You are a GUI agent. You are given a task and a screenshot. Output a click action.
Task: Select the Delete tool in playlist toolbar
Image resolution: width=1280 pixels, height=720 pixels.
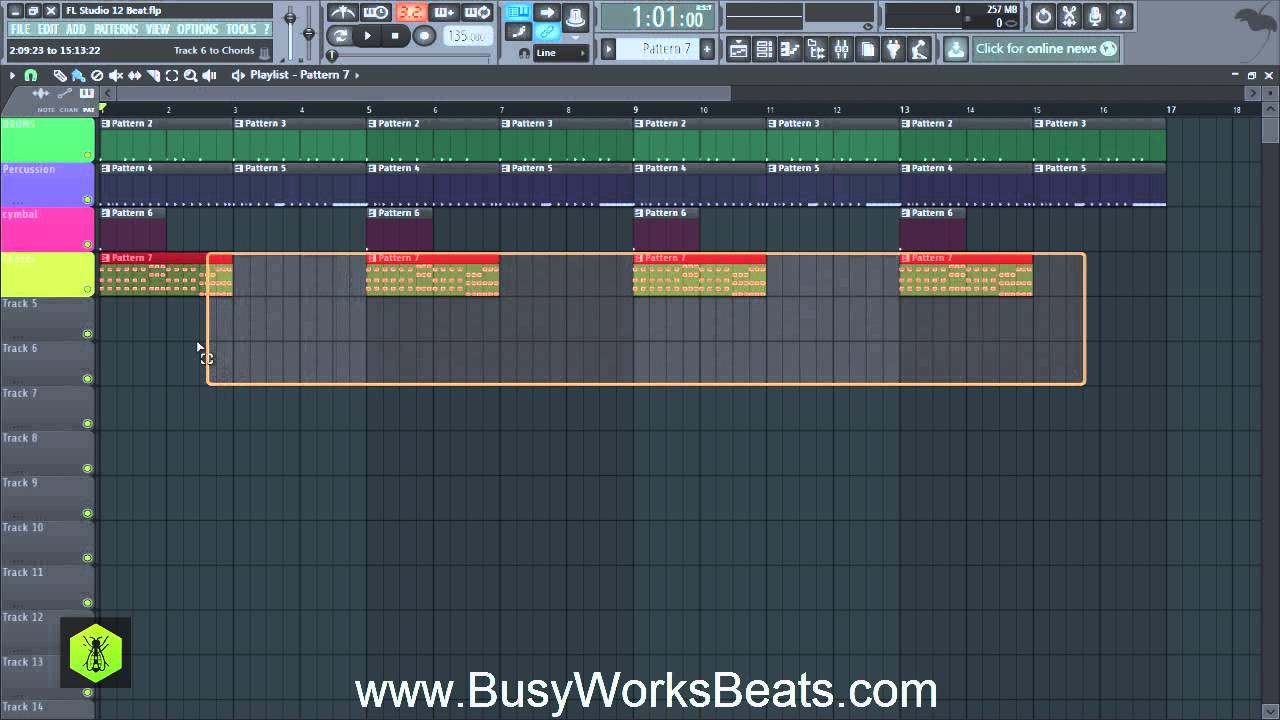pos(97,75)
